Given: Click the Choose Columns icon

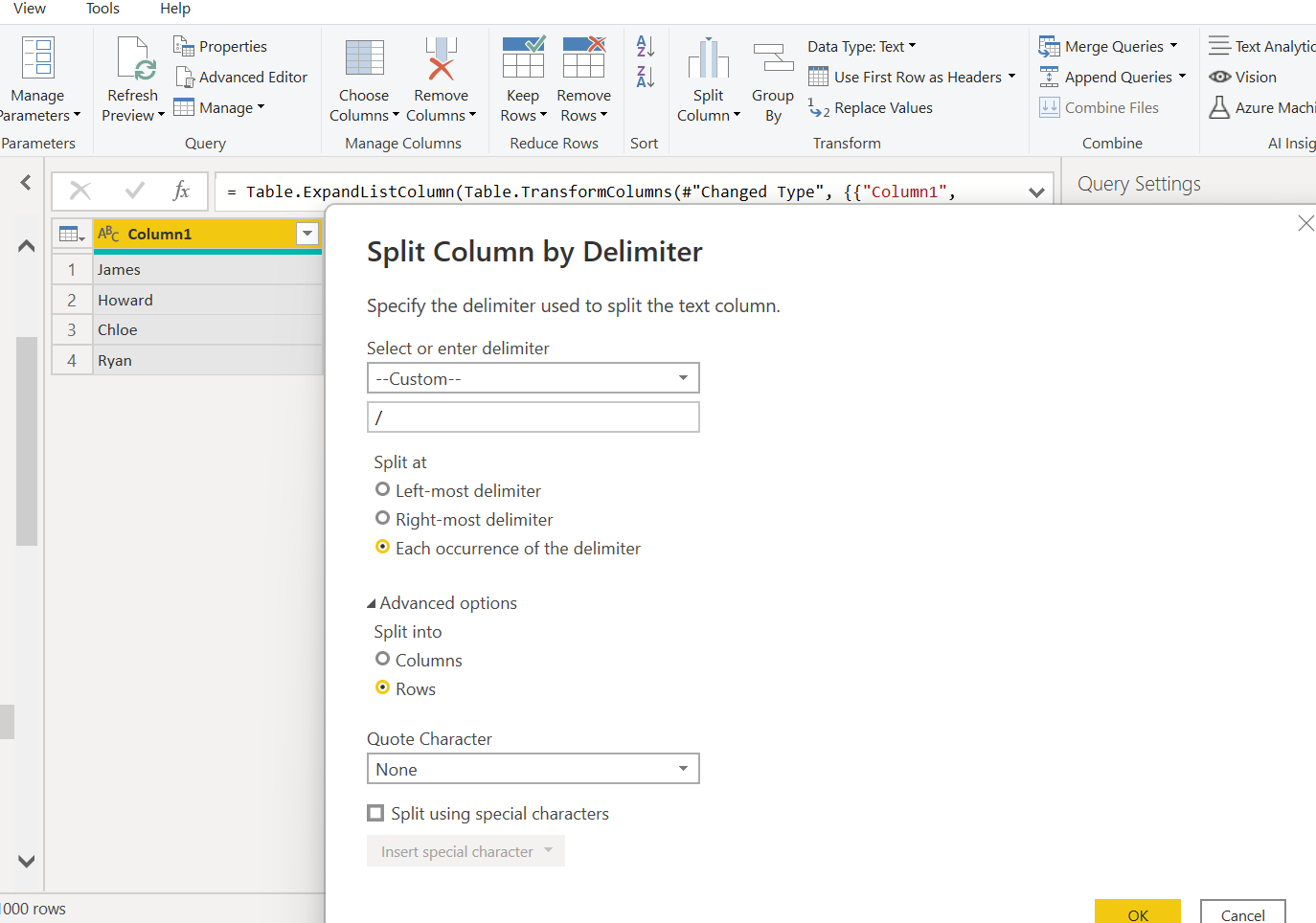Looking at the screenshot, I should click(x=364, y=57).
